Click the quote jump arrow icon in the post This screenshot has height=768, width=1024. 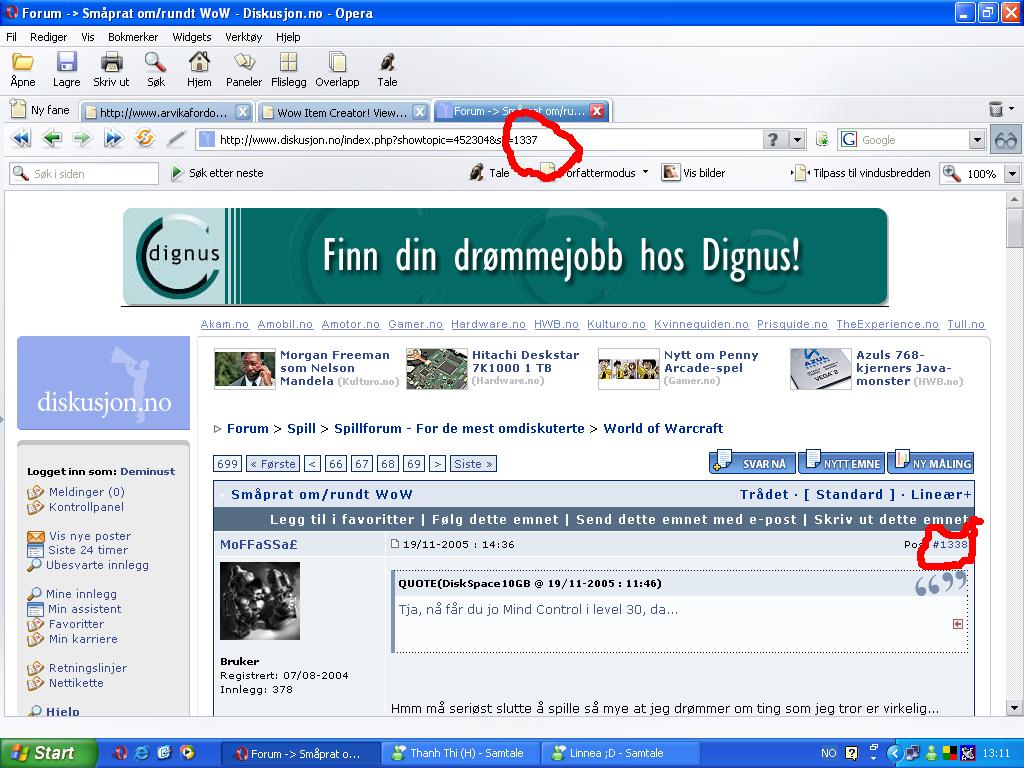tap(958, 624)
